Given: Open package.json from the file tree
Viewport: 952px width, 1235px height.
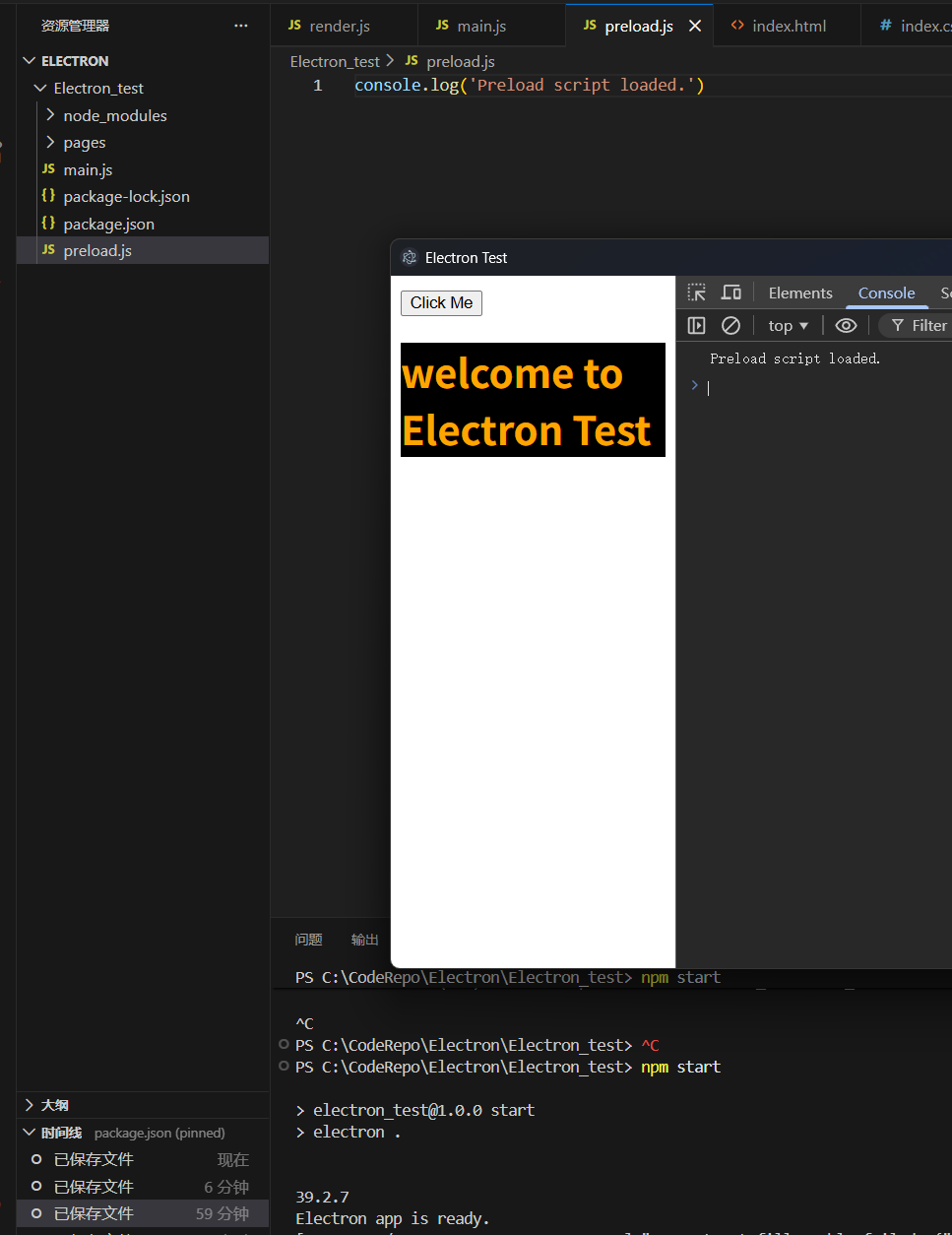Looking at the screenshot, I should (108, 225).
